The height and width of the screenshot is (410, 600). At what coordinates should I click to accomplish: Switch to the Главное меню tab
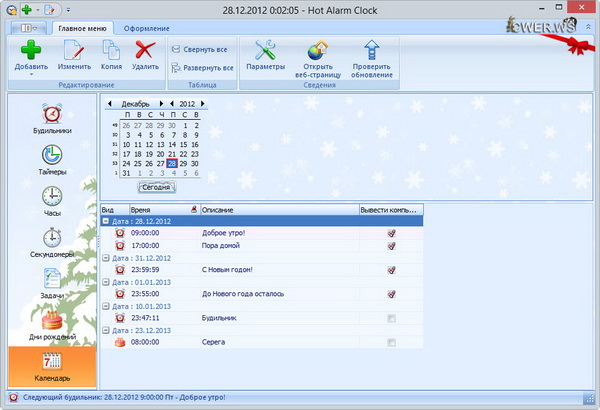tap(83, 28)
